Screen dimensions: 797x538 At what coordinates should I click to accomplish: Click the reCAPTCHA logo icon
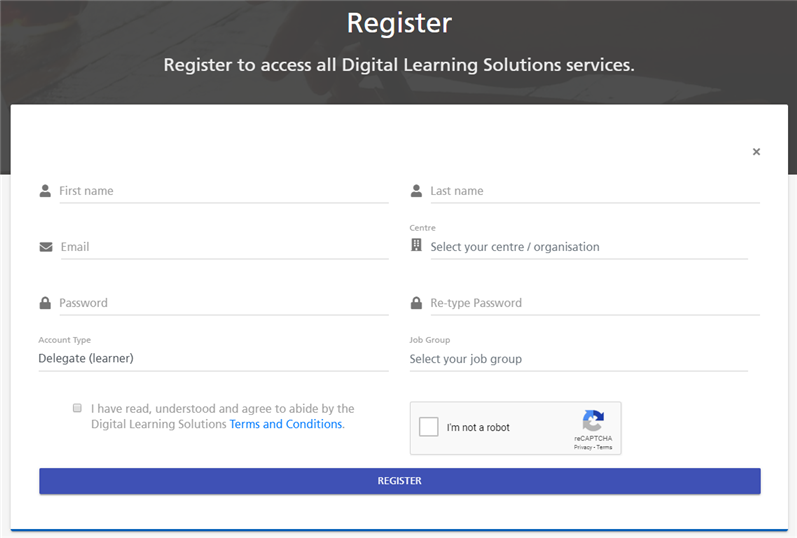pyautogui.click(x=593, y=420)
